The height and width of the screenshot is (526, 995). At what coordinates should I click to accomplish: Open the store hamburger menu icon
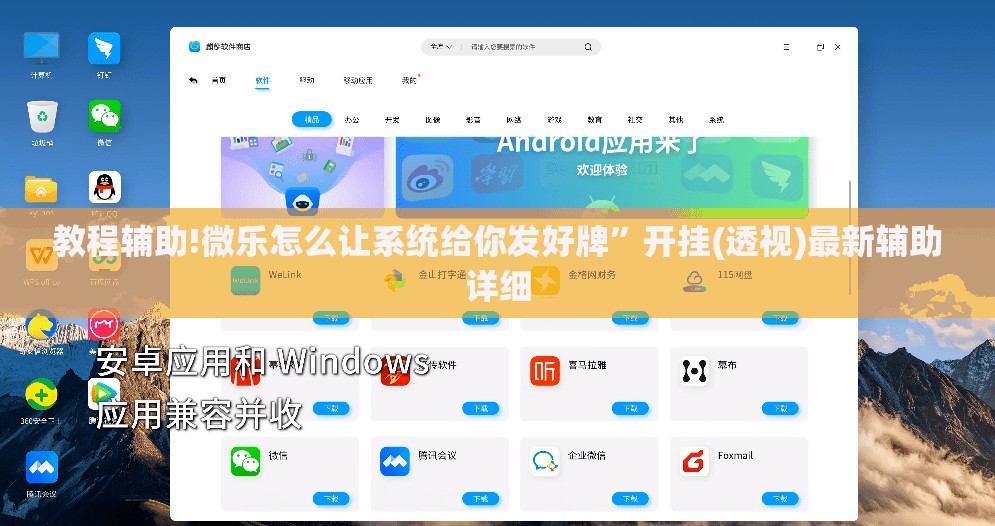(786, 47)
